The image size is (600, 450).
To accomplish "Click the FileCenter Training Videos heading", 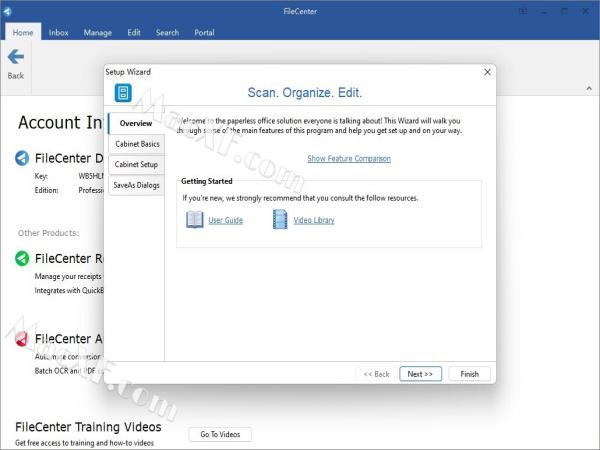I will (x=88, y=427).
